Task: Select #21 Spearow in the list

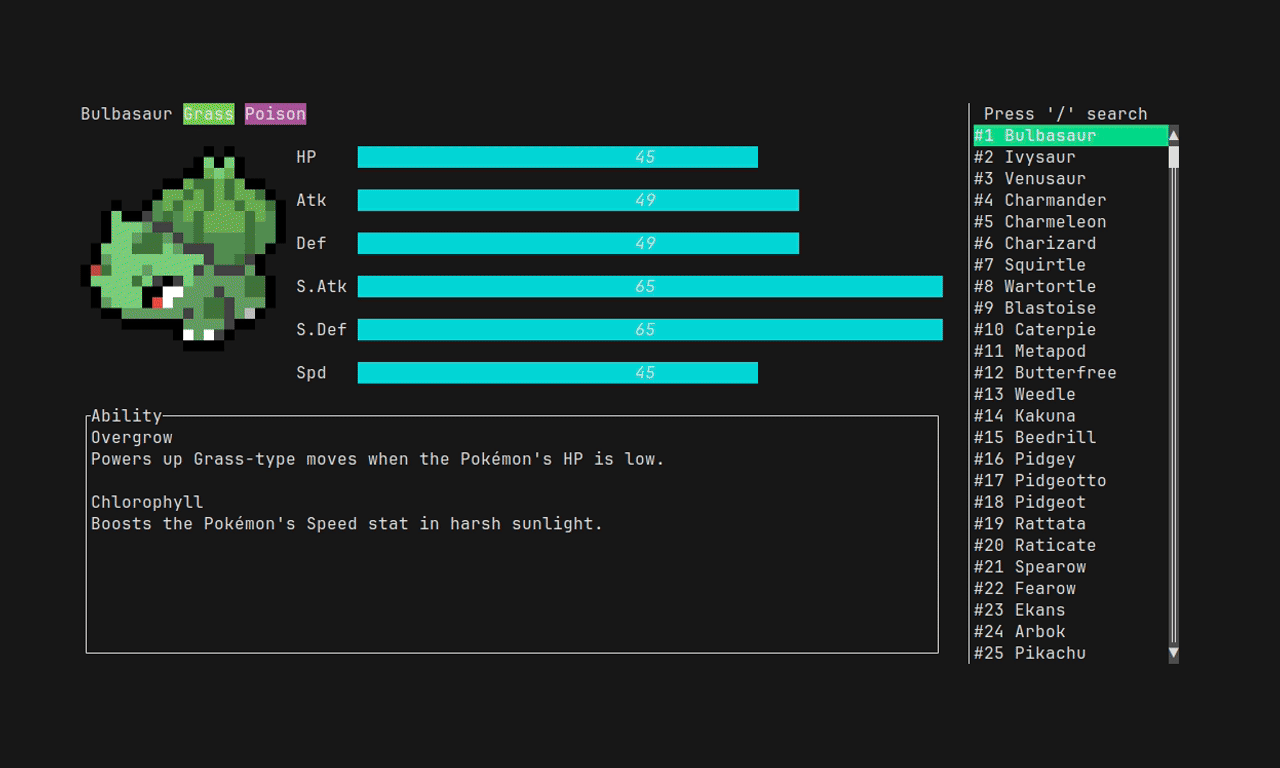Action: (1071, 567)
